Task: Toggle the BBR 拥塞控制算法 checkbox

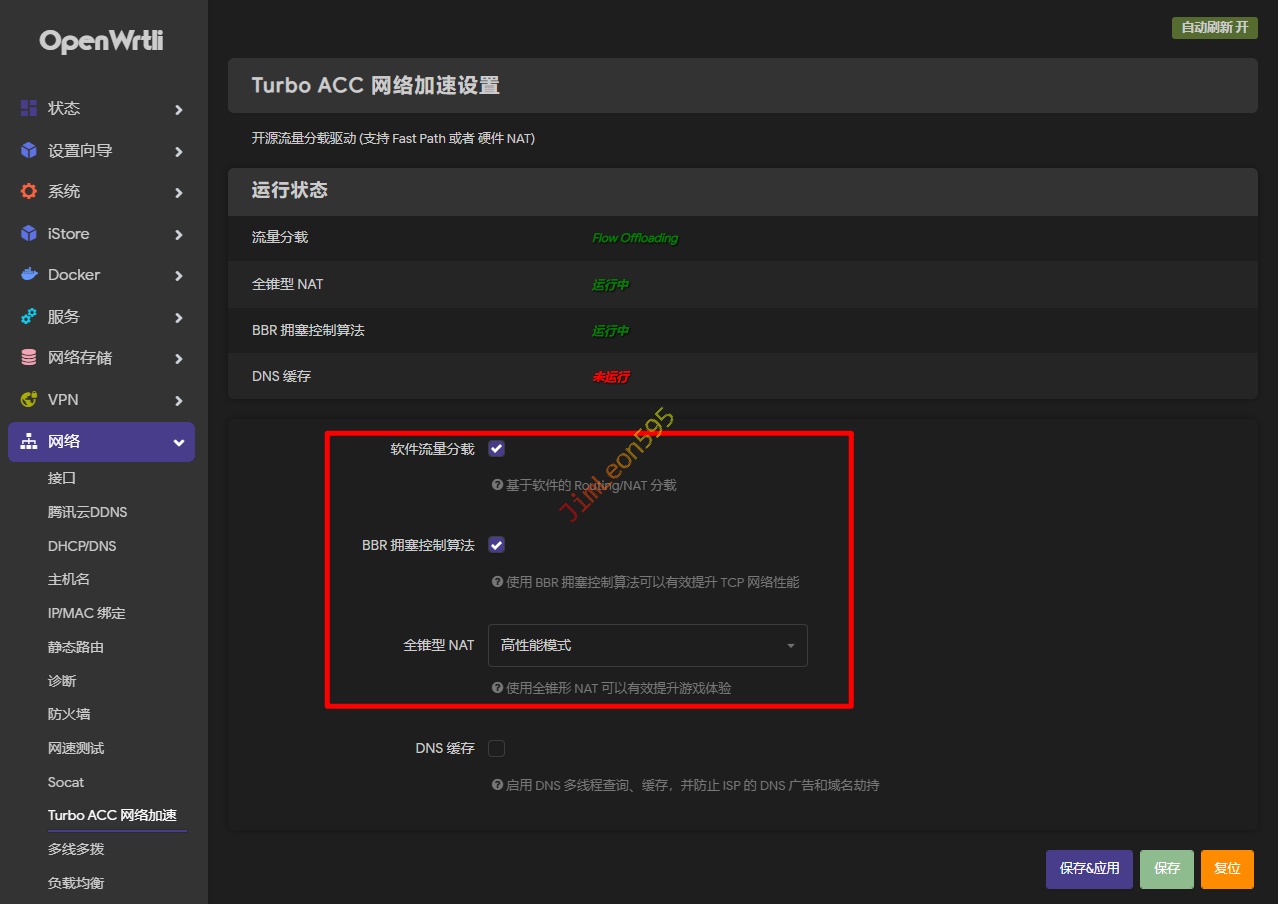Action: click(496, 545)
